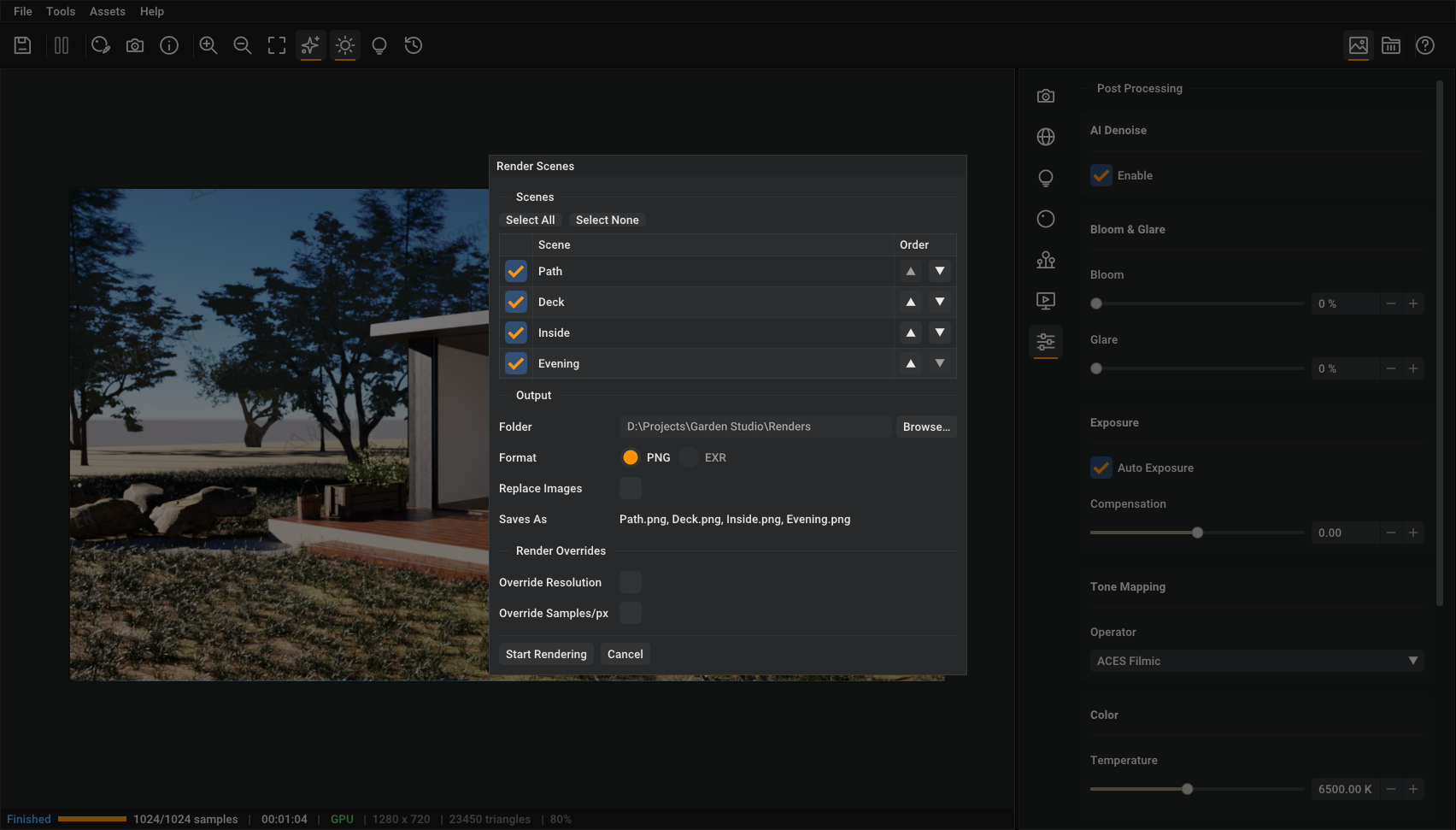Open the Tools menu
The width and height of the screenshot is (1456, 830).
coord(61,11)
